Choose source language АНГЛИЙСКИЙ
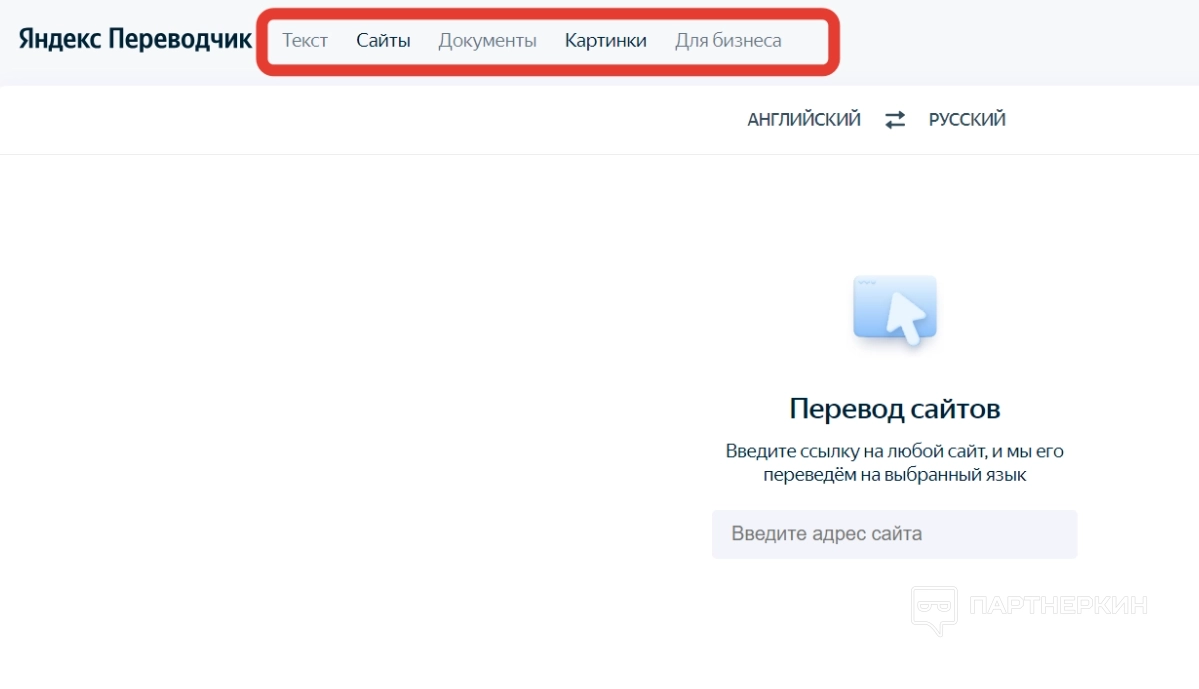 coord(804,119)
